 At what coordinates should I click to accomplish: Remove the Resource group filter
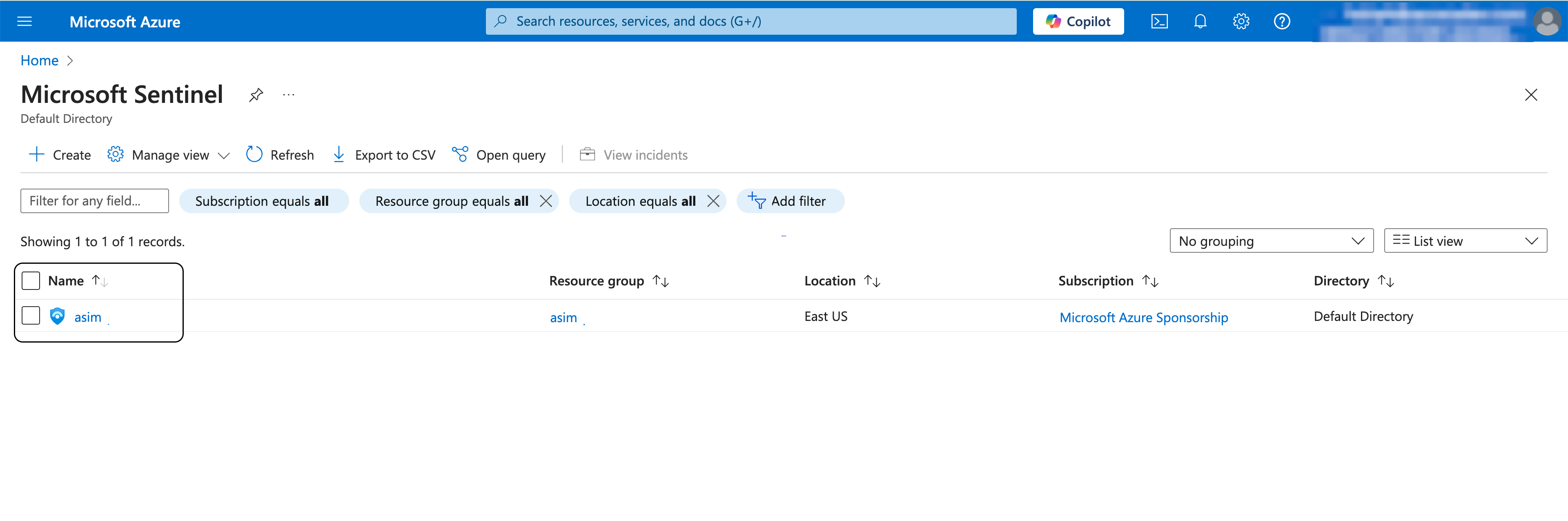point(546,201)
